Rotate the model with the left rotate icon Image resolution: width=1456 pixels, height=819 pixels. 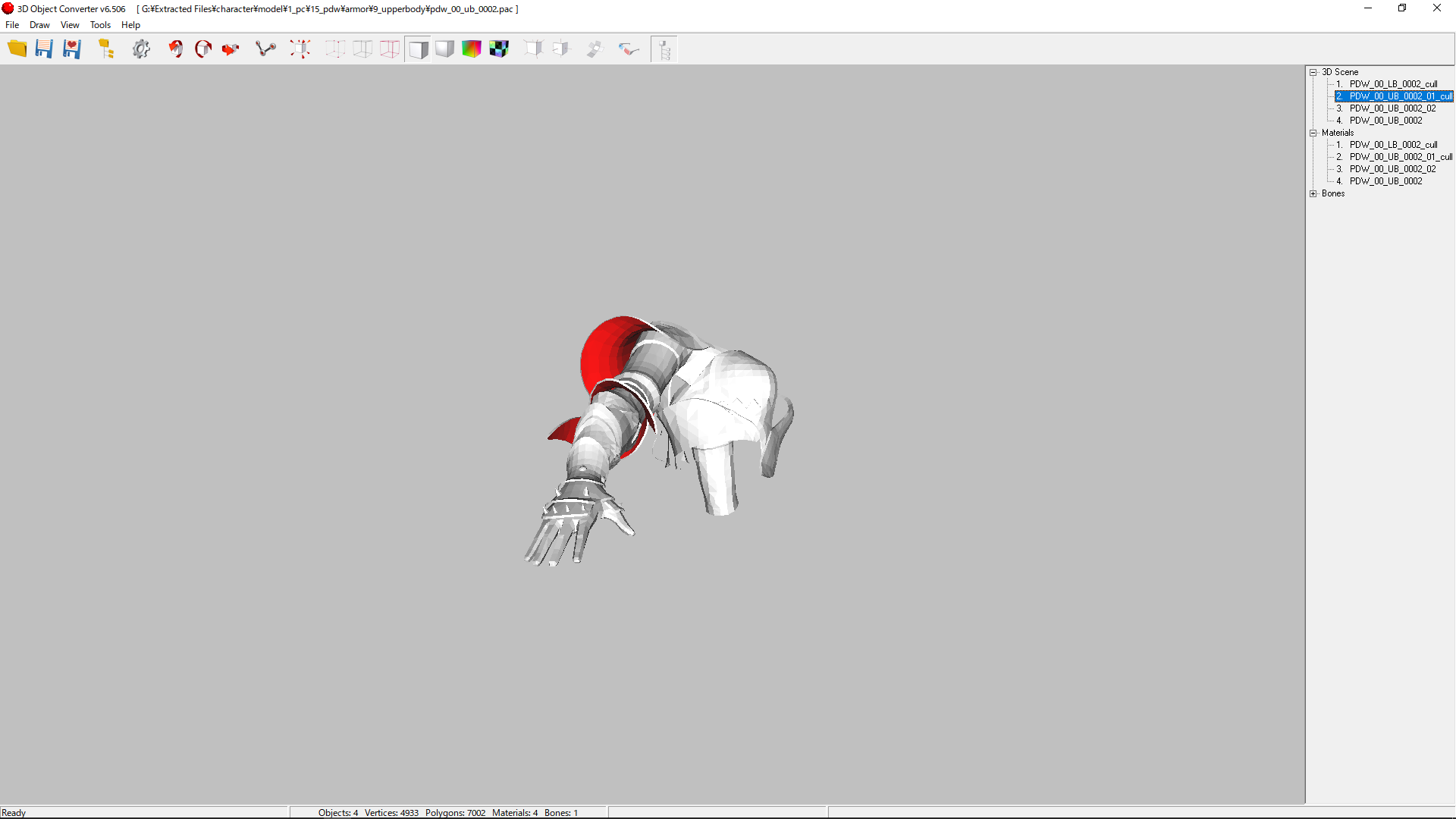tap(175, 49)
